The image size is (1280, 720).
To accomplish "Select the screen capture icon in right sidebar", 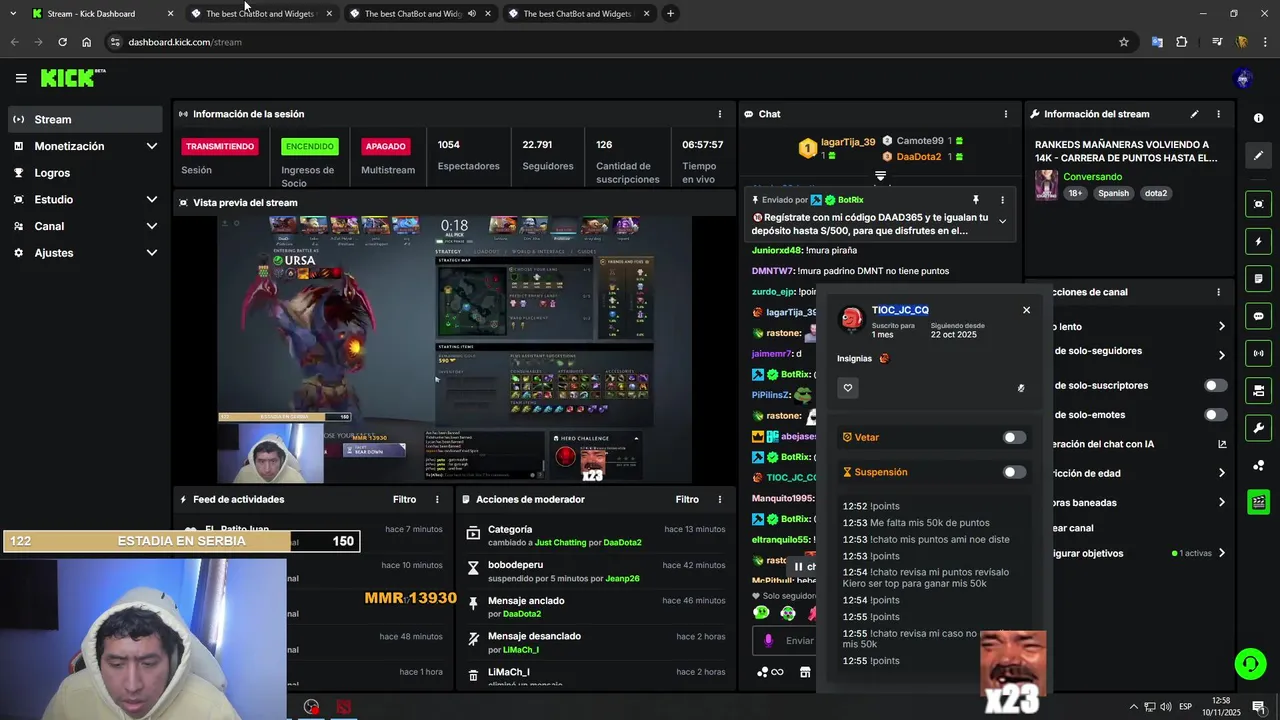I will tap(1258, 204).
